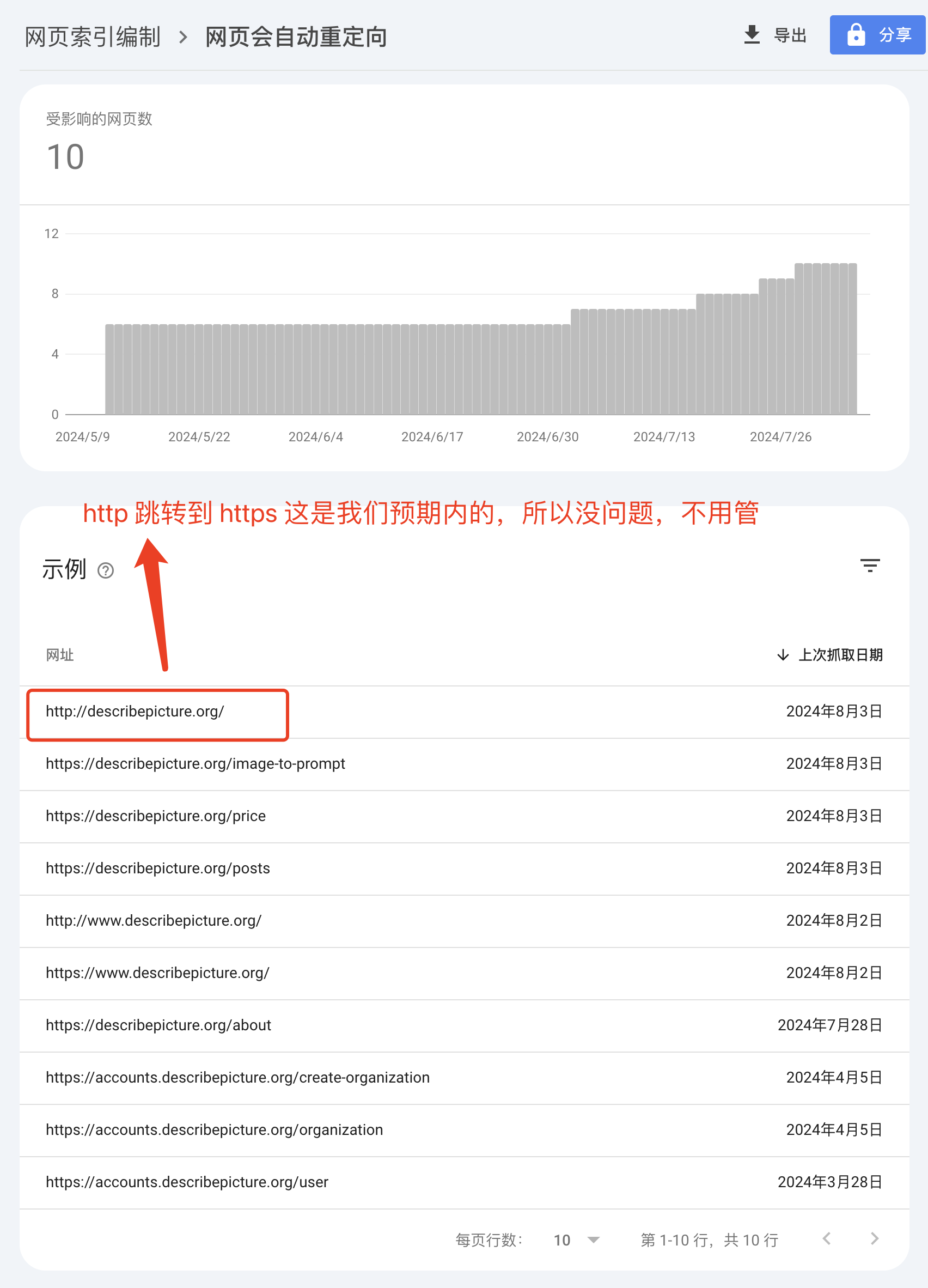Screen dimensions: 928x1288
Task: Open the help icon beside 示例
Action: point(106,570)
